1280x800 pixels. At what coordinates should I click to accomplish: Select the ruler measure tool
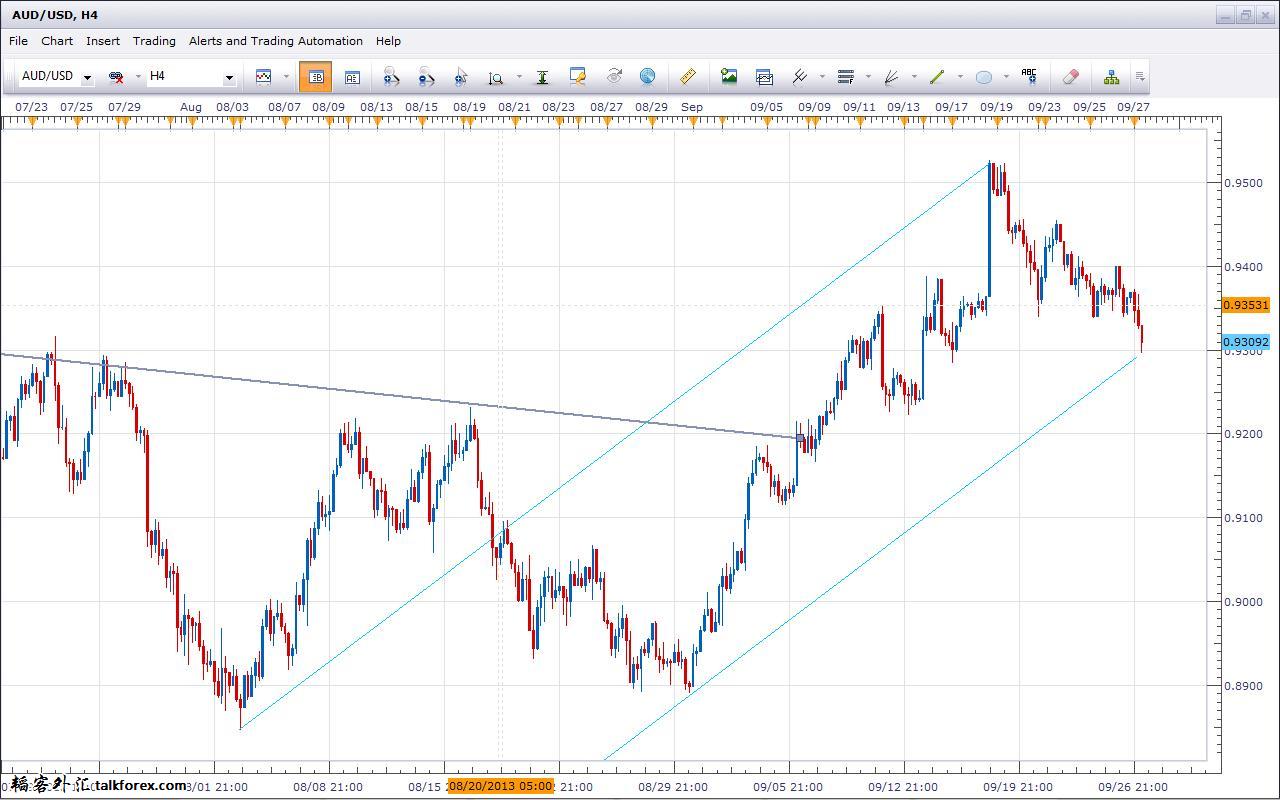pyautogui.click(x=688, y=77)
